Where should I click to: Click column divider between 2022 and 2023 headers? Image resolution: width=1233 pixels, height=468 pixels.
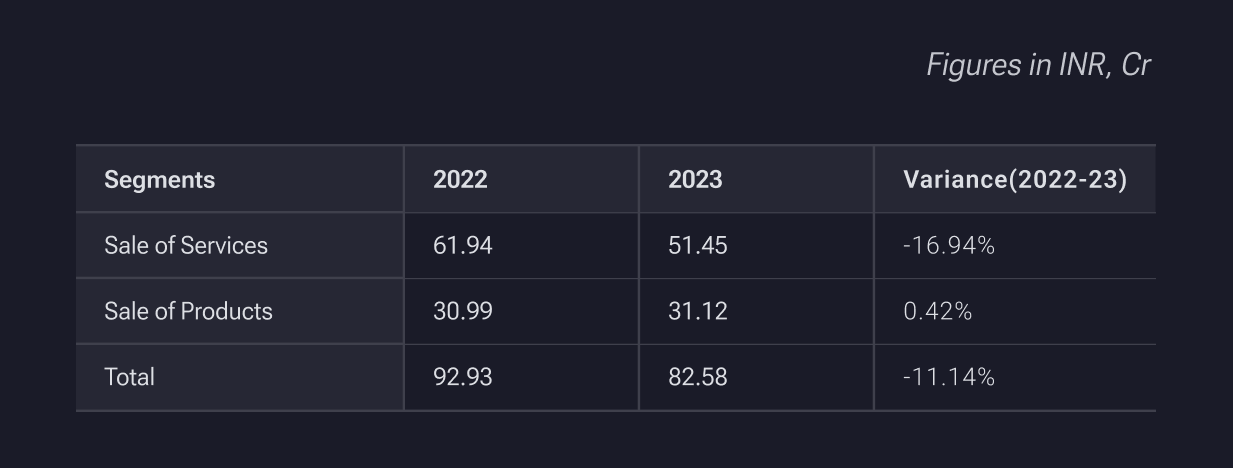tap(639, 180)
